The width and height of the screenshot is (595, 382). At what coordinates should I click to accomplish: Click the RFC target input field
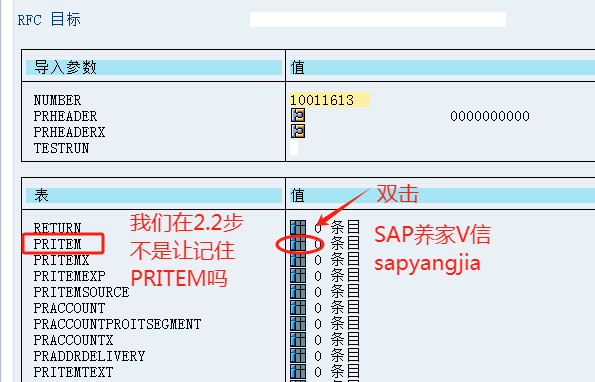(378, 19)
